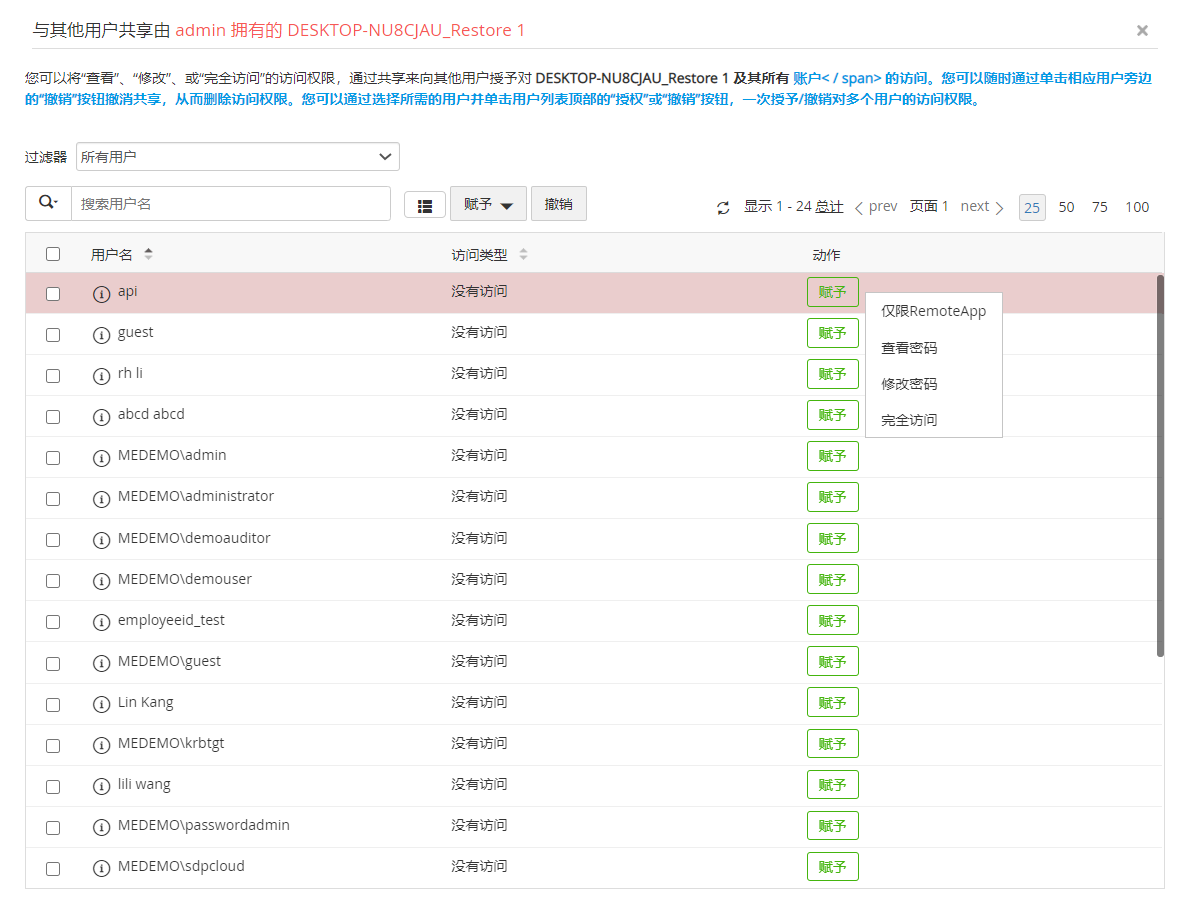The width and height of the screenshot is (1183, 899).
Task: Choose 修改密码 from the grant menu
Action: point(933,384)
